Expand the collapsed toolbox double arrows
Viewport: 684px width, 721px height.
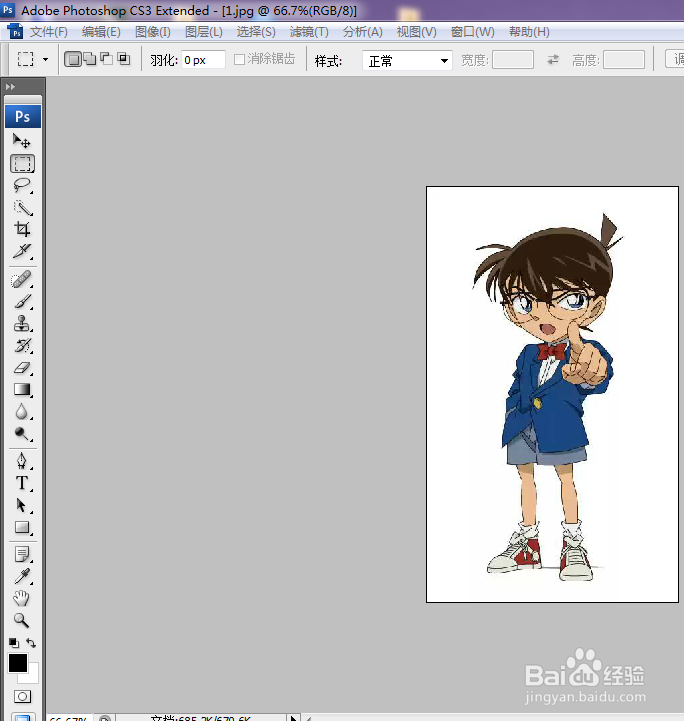click(x=10, y=86)
